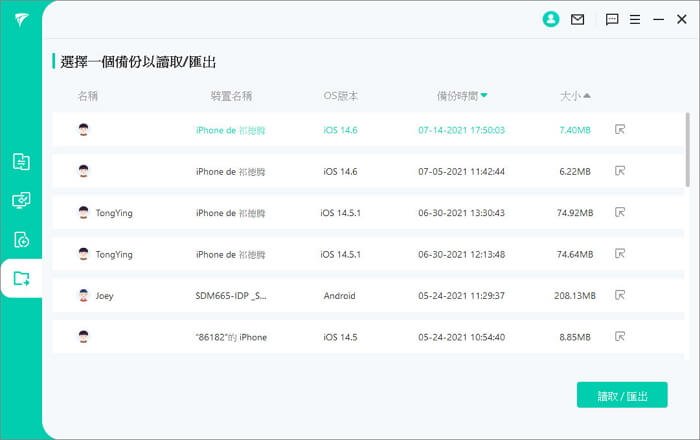Open export icon for 74.64MB backup
Screen dimensions: 700x440
(x=620, y=254)
